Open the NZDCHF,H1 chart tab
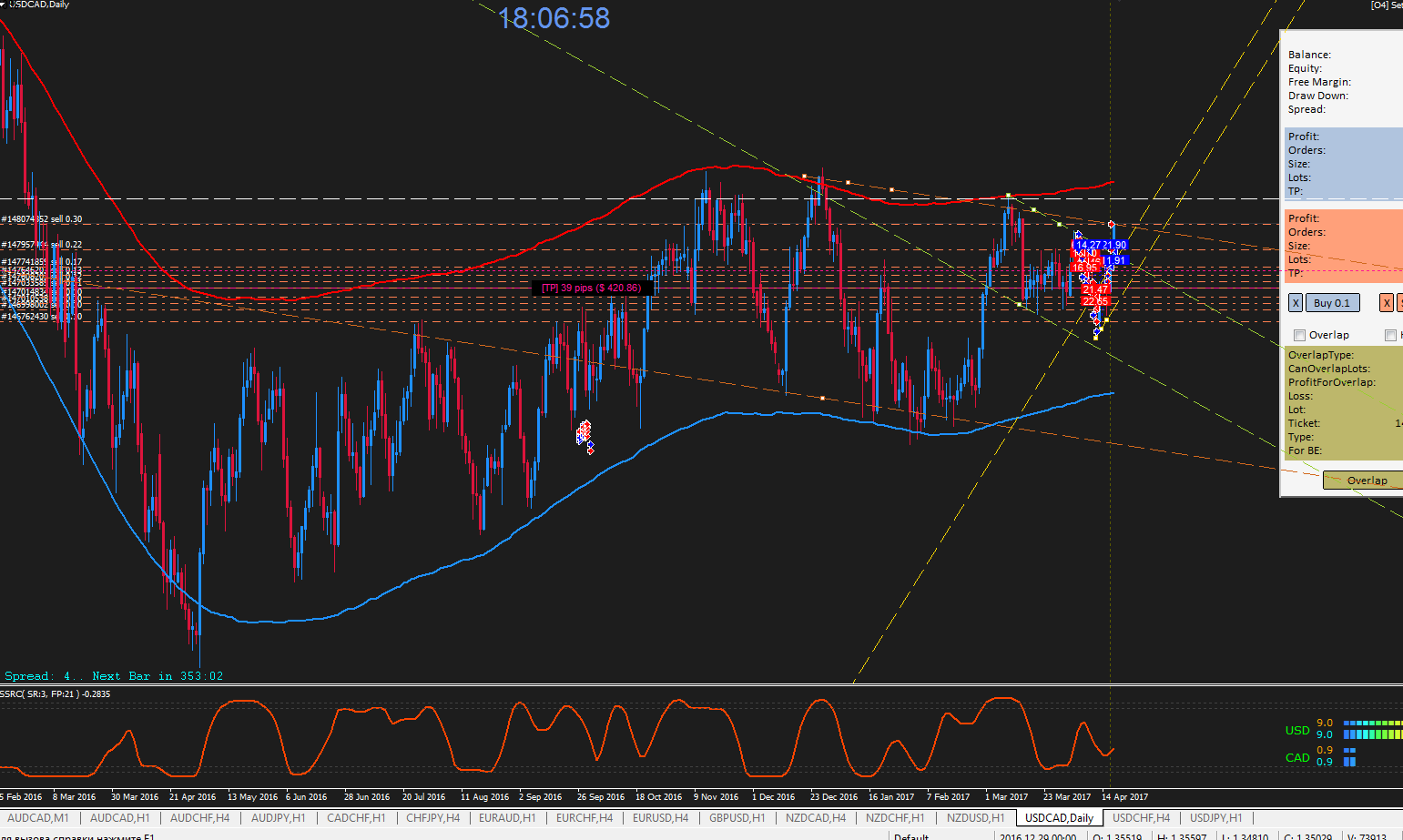This screenshot has width=1403, height=840. 895,818
